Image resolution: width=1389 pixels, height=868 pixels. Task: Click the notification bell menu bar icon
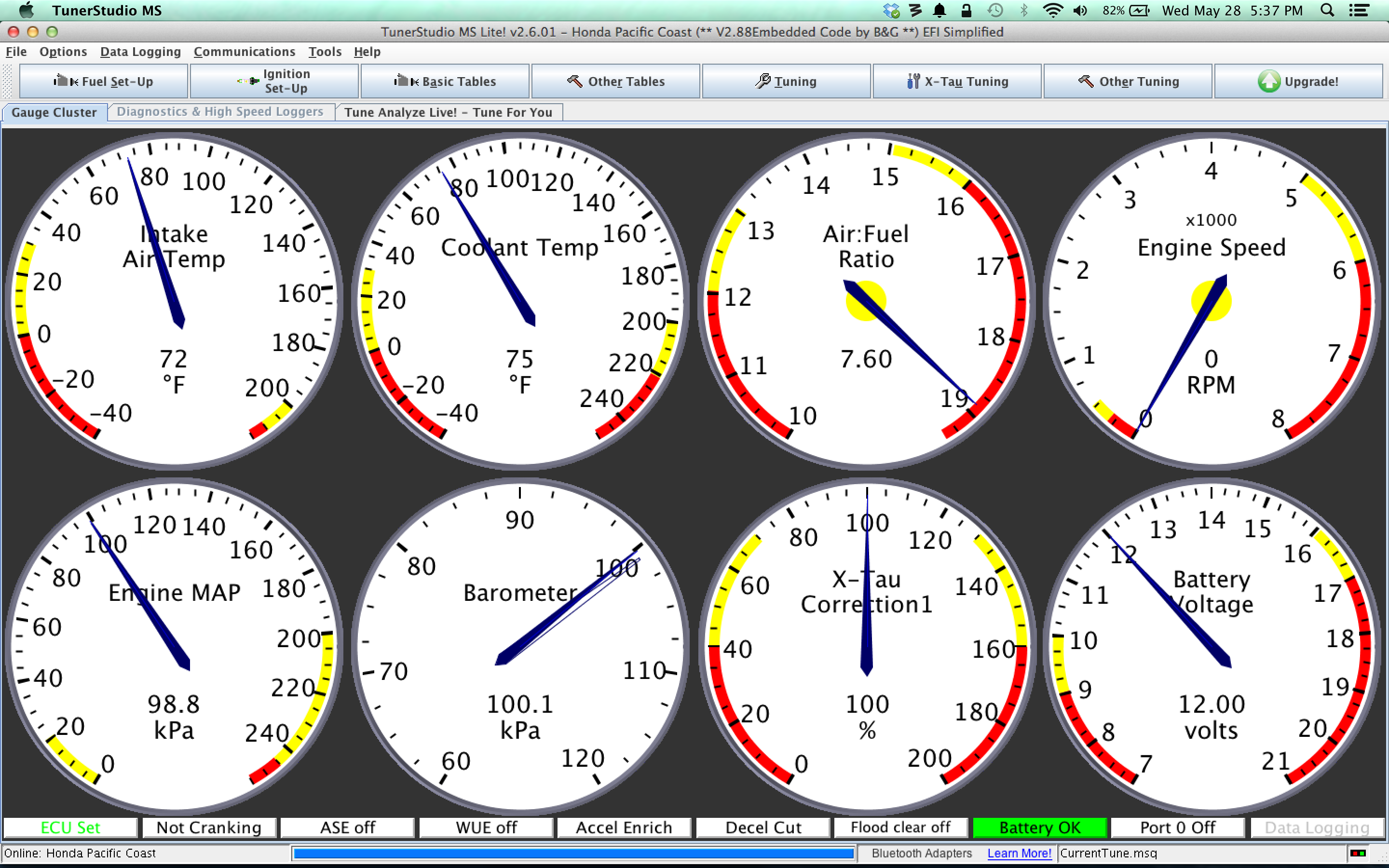tap(940, 10)
